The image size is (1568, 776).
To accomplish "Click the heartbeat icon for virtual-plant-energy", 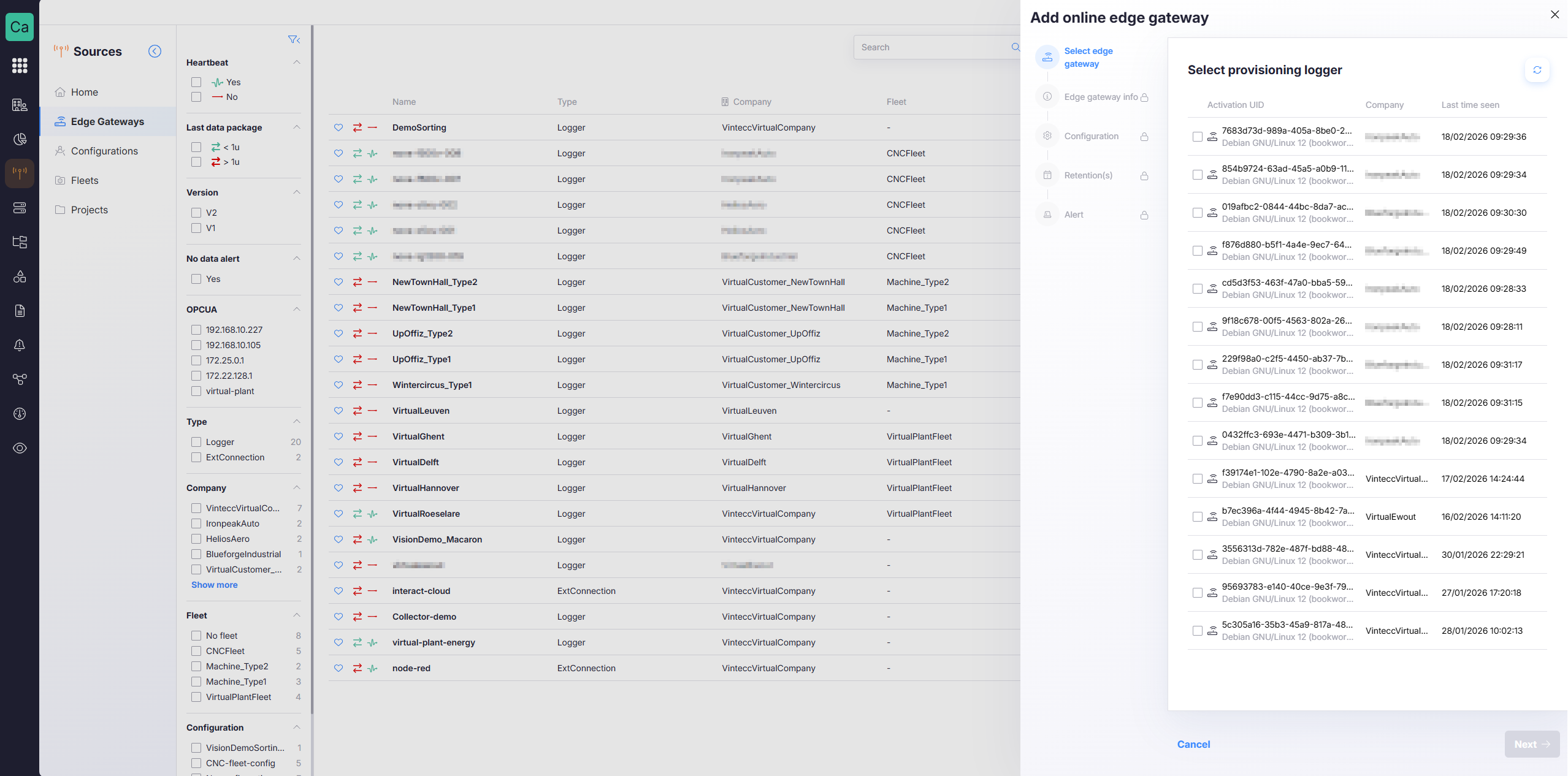I will (372, 642).
